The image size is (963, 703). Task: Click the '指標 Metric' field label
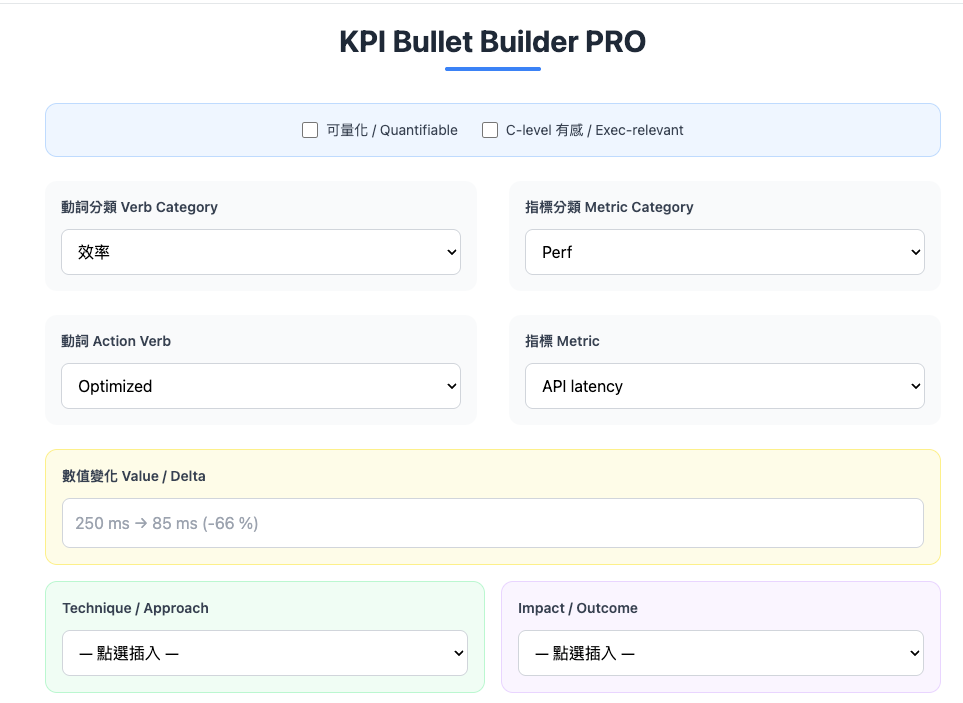[x=562, y=341]
